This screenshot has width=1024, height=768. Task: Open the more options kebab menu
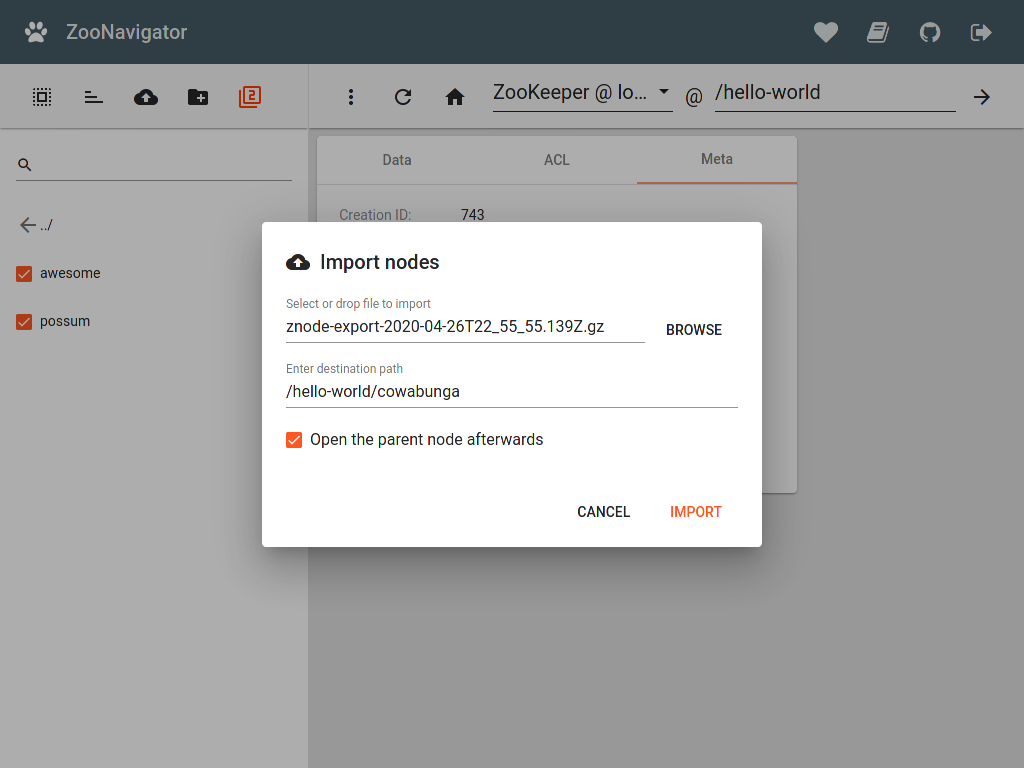pos(351,96)
